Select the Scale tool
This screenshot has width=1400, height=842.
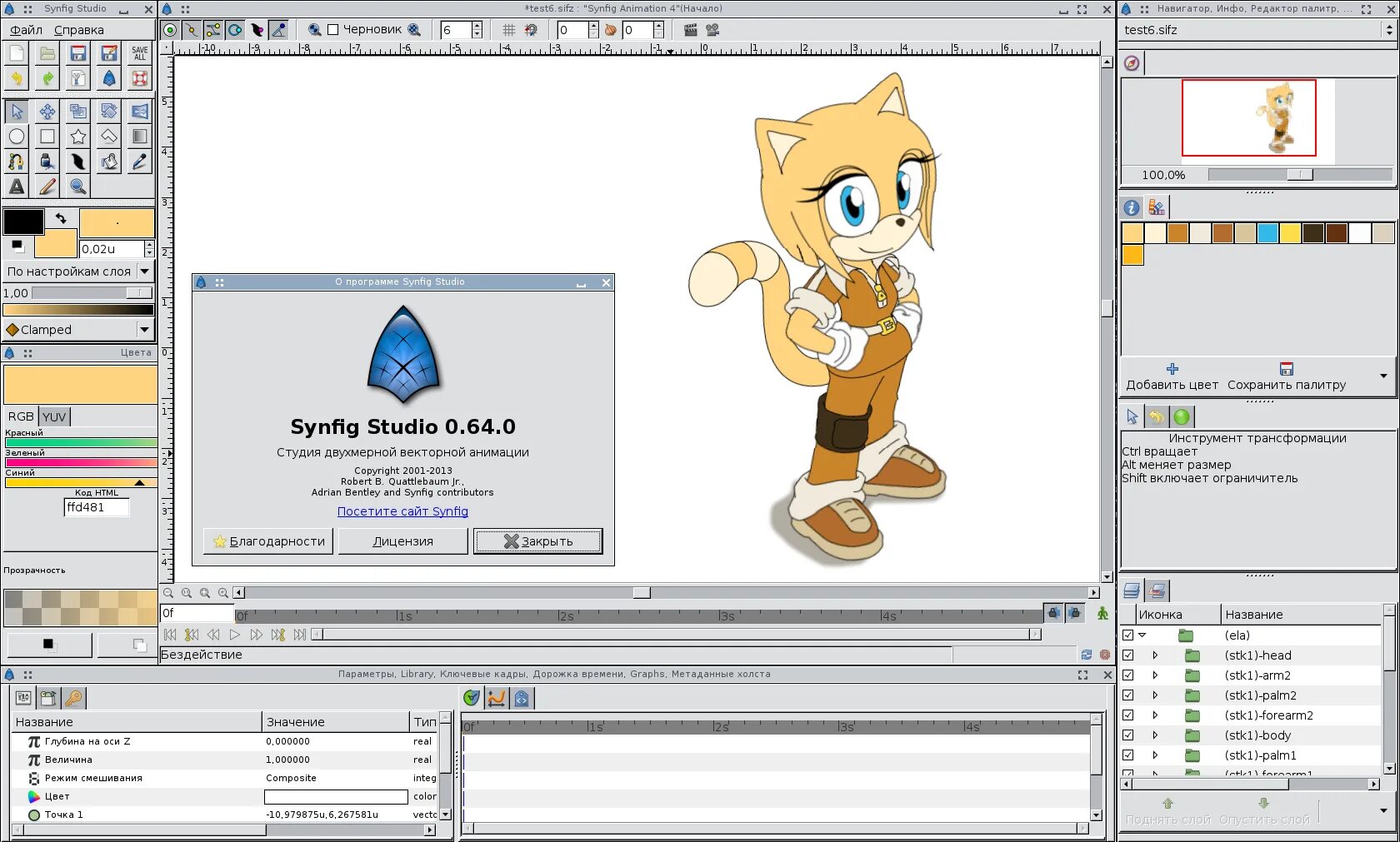pos(78,111)
